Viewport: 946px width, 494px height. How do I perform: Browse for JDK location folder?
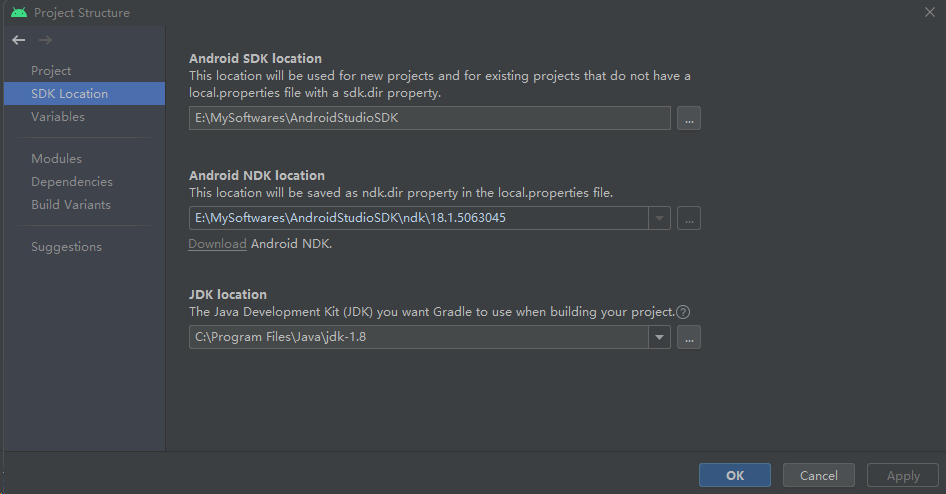[x=689, y=338]
